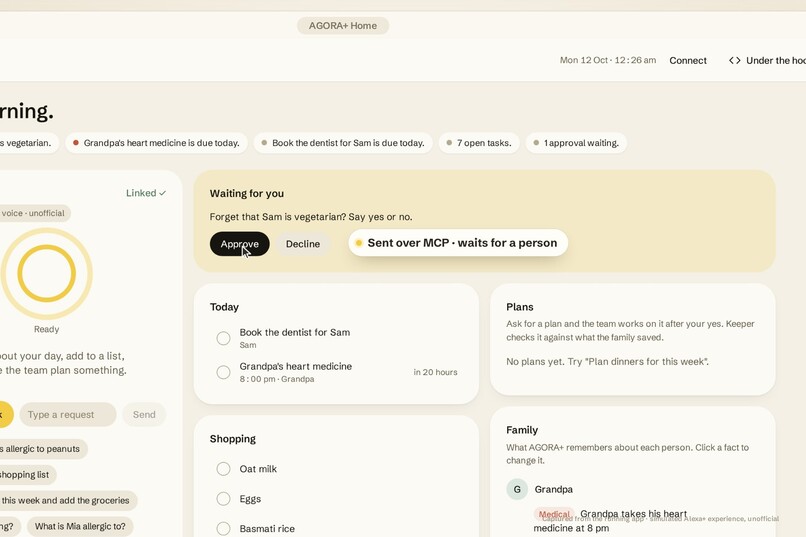
Task: Tap the yellow voice ring orb
Action: click(x=47, y=273)
